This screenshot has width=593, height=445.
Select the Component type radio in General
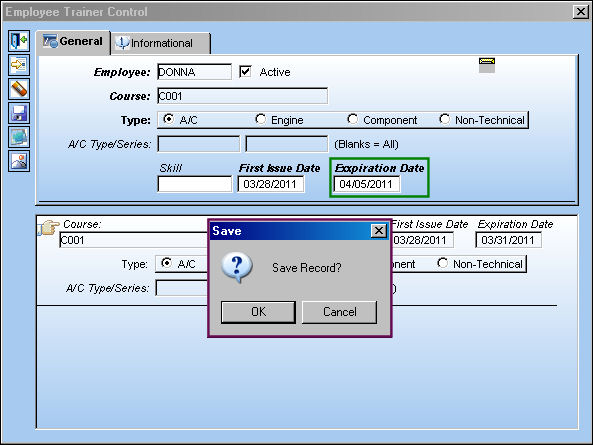[352, 119]
